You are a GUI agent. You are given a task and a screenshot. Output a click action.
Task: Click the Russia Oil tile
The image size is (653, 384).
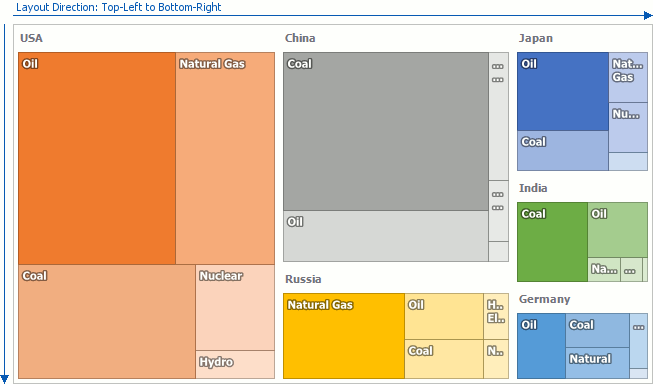click(444, 317)
